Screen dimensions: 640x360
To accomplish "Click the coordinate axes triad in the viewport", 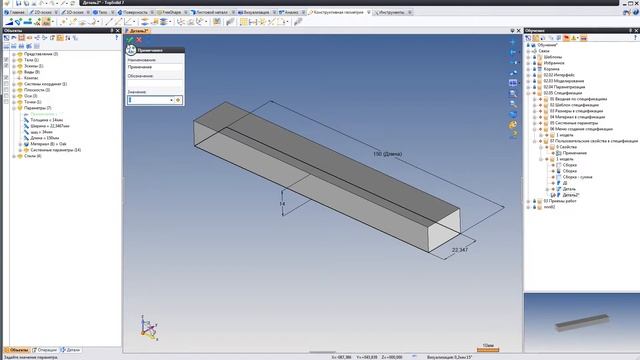I will 149,328.
